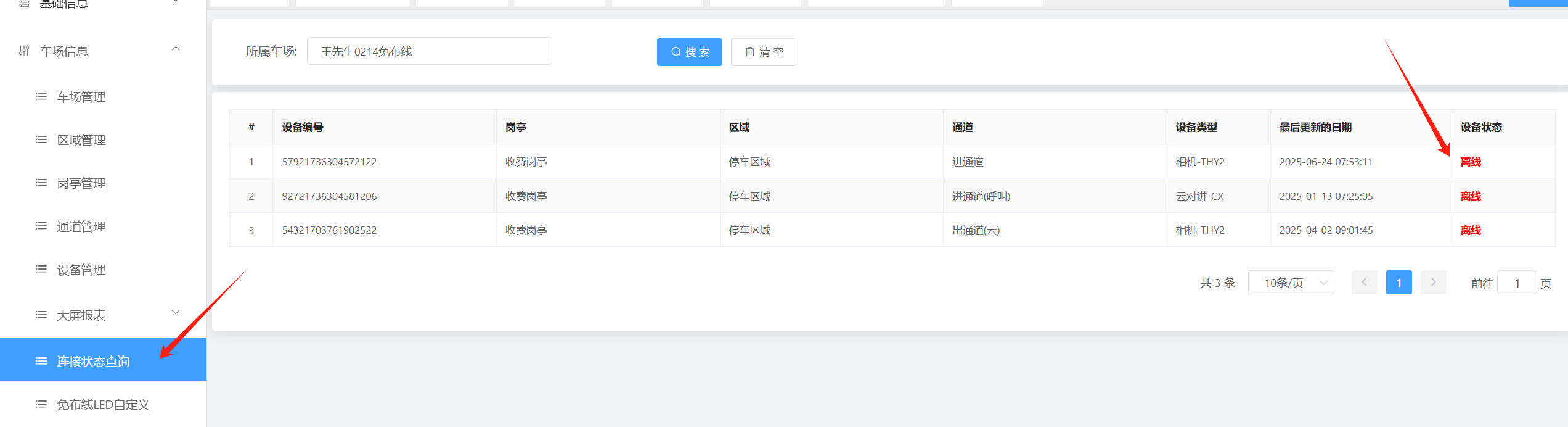1568x427 pixels.
Task: Open 区域管理 menu item
Action: click(x=104, y=139)
